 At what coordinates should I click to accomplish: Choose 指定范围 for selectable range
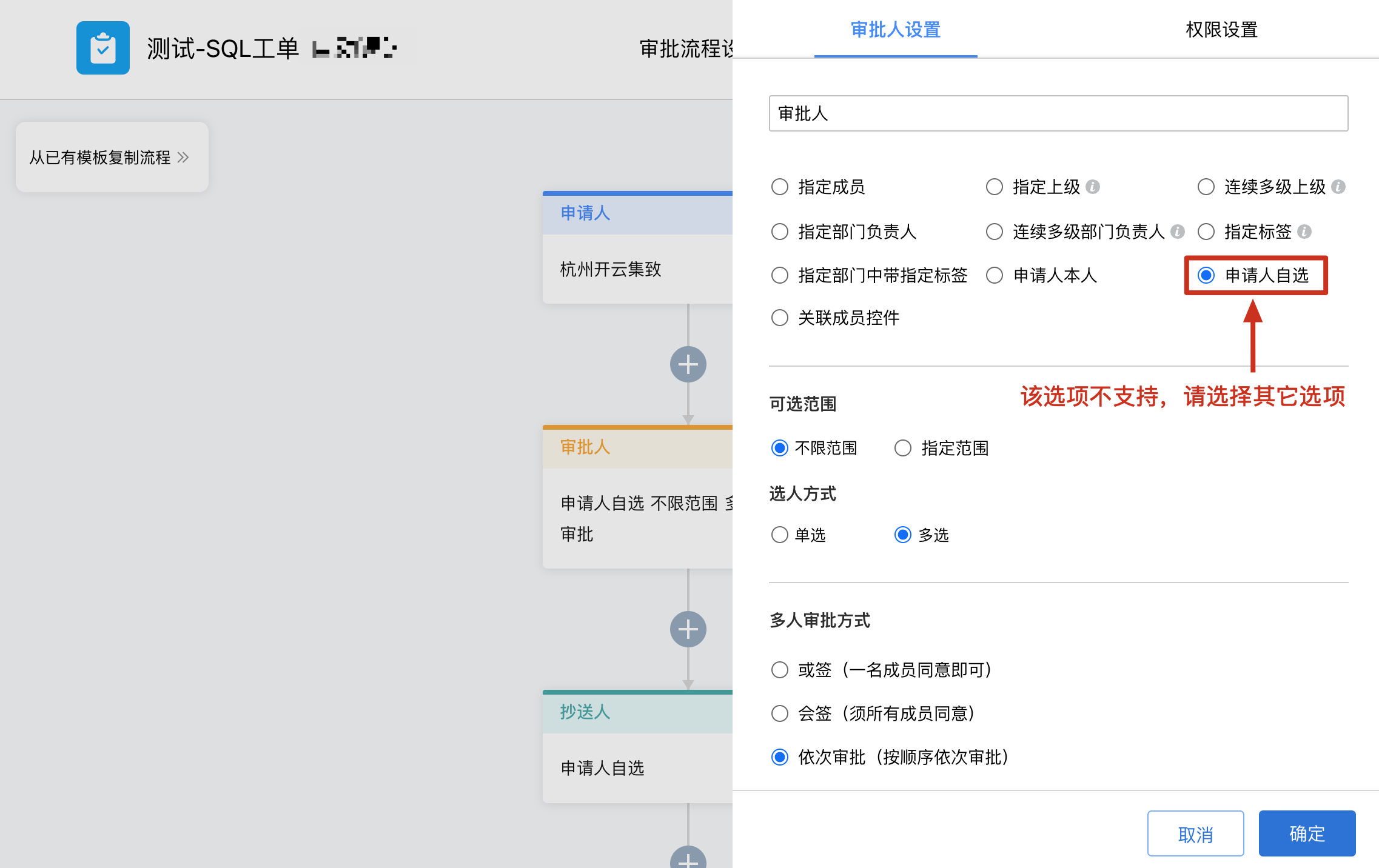(903, 448)
